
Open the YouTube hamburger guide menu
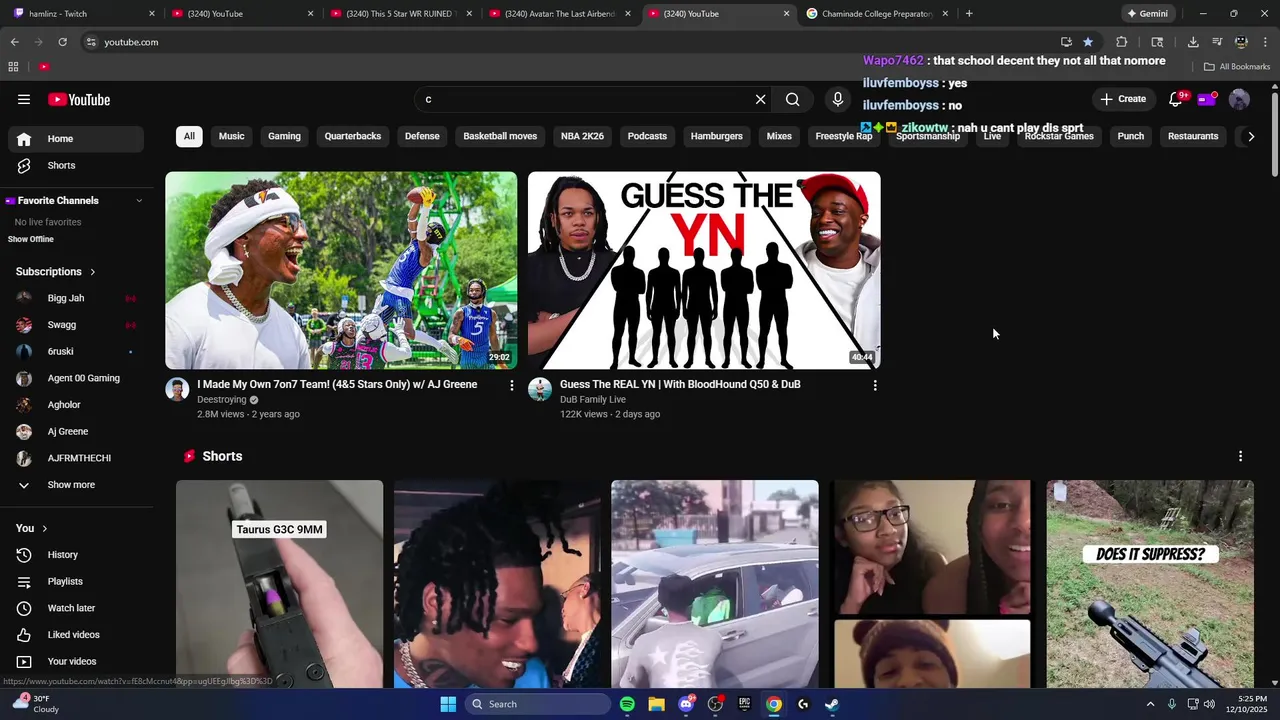24,99
